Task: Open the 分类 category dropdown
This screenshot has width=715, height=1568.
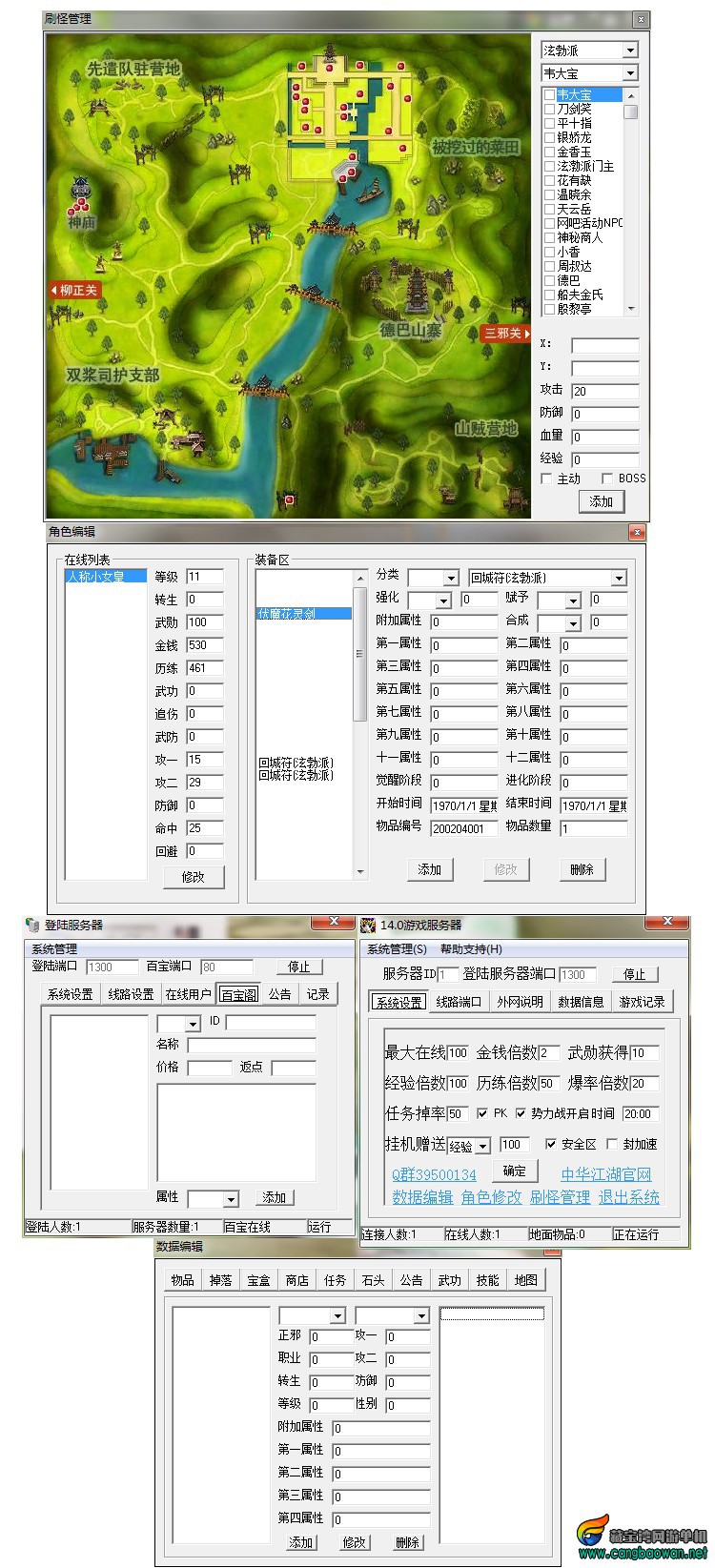Action: [x=451, y=578]
